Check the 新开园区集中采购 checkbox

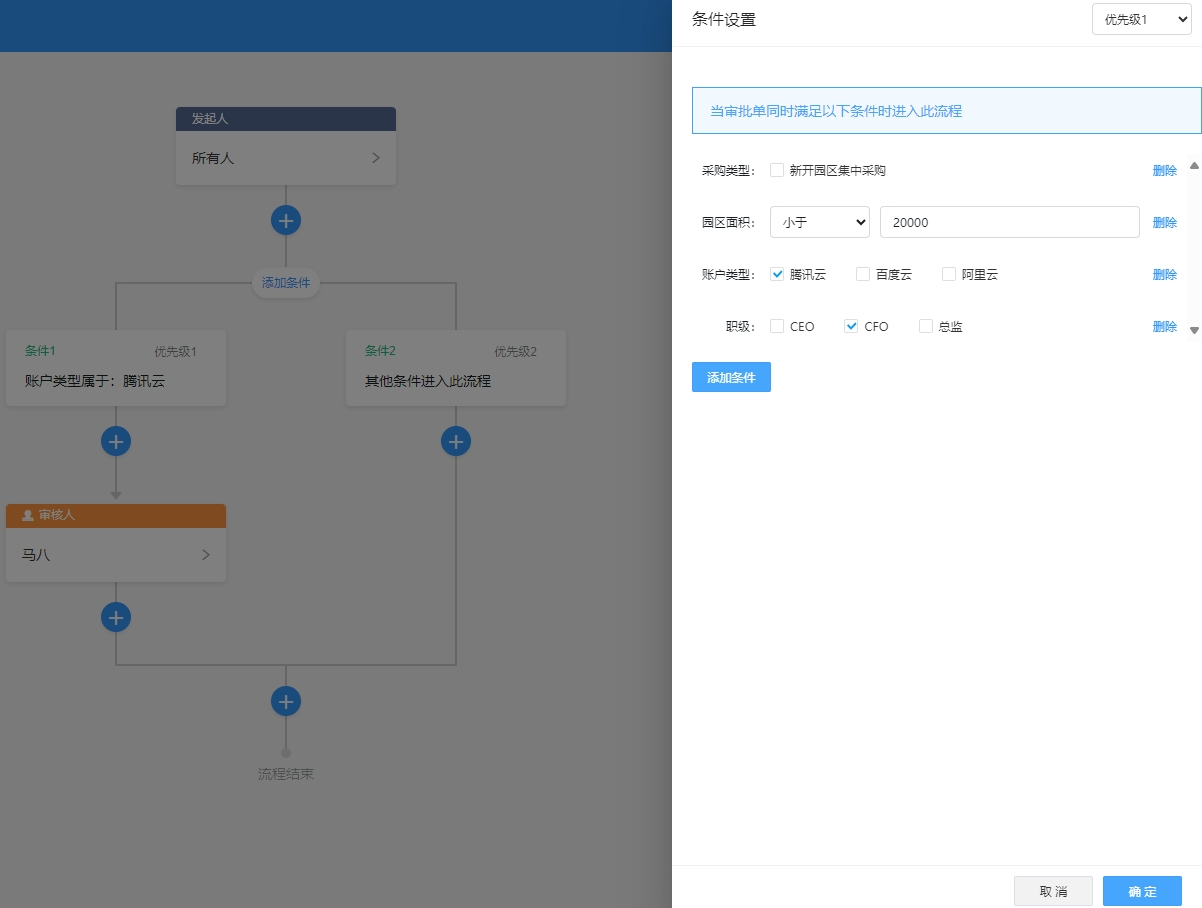777,170
